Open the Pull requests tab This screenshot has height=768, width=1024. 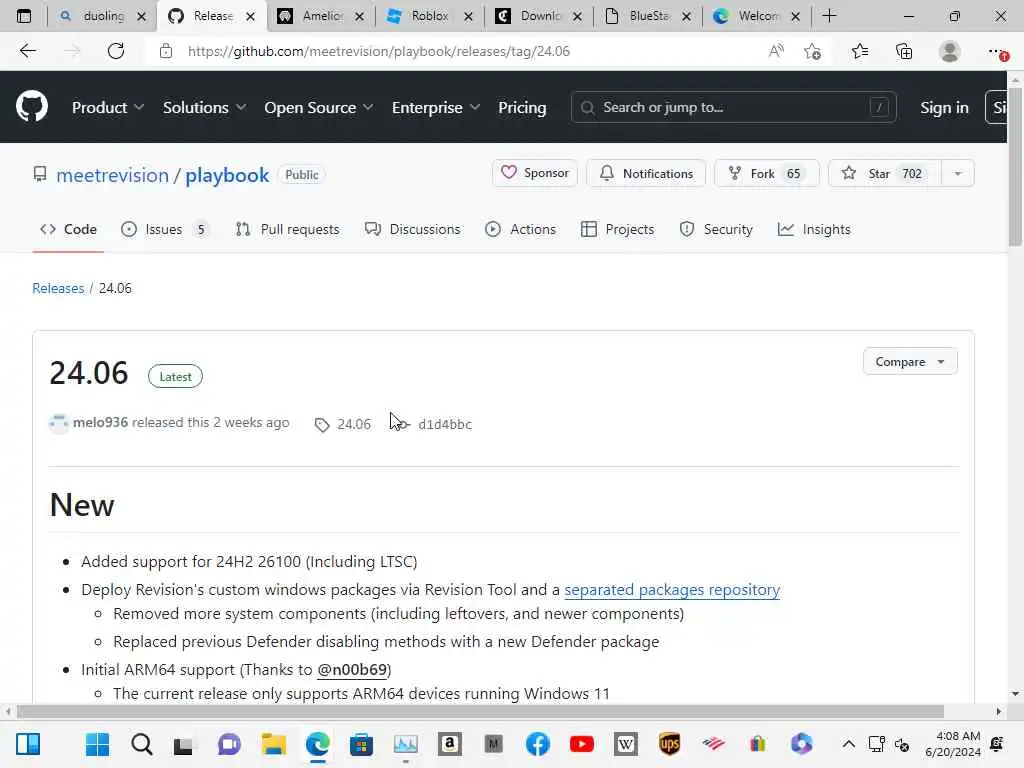pos(287,229)
